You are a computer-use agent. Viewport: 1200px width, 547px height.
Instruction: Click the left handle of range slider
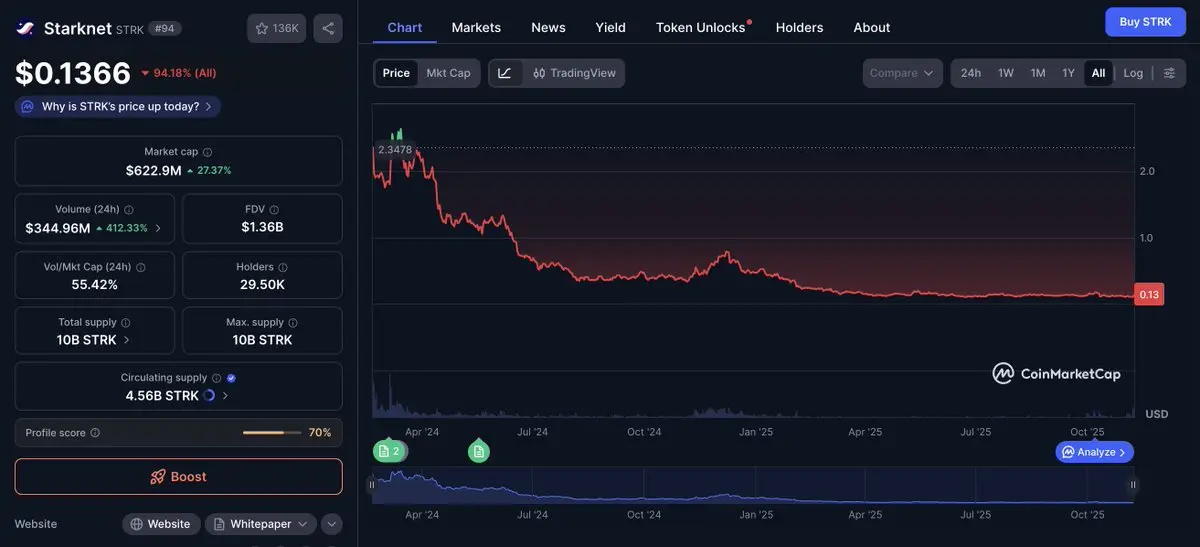372,485
